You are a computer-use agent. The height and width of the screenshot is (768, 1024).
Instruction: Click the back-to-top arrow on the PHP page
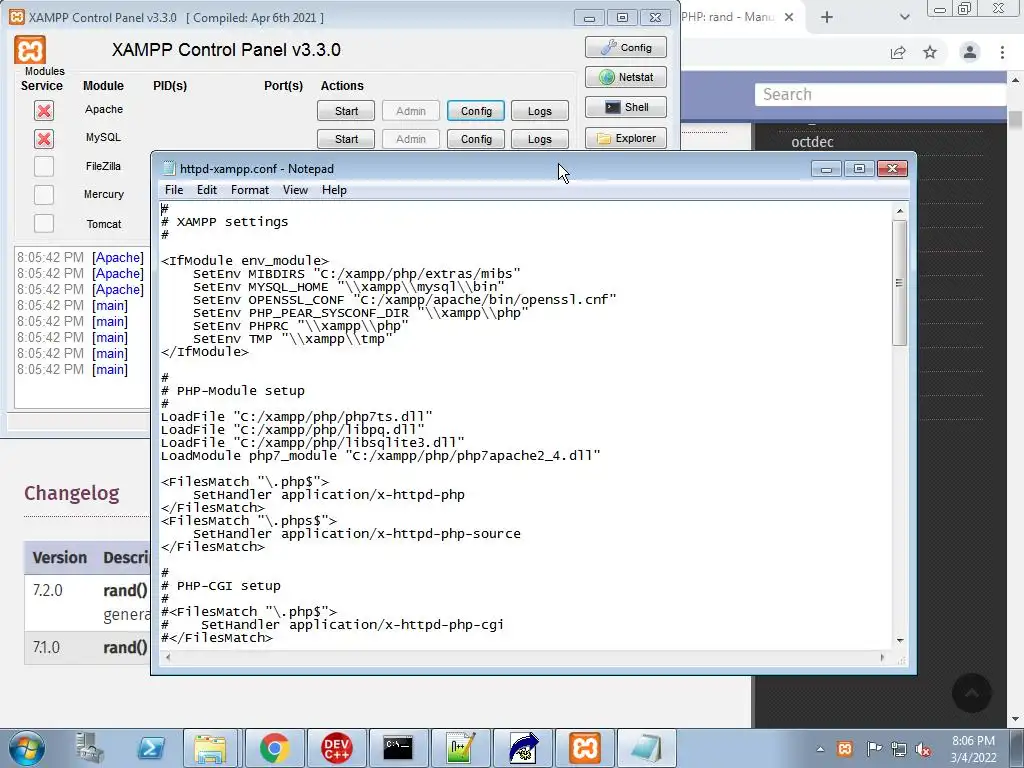tap(972, 693)
